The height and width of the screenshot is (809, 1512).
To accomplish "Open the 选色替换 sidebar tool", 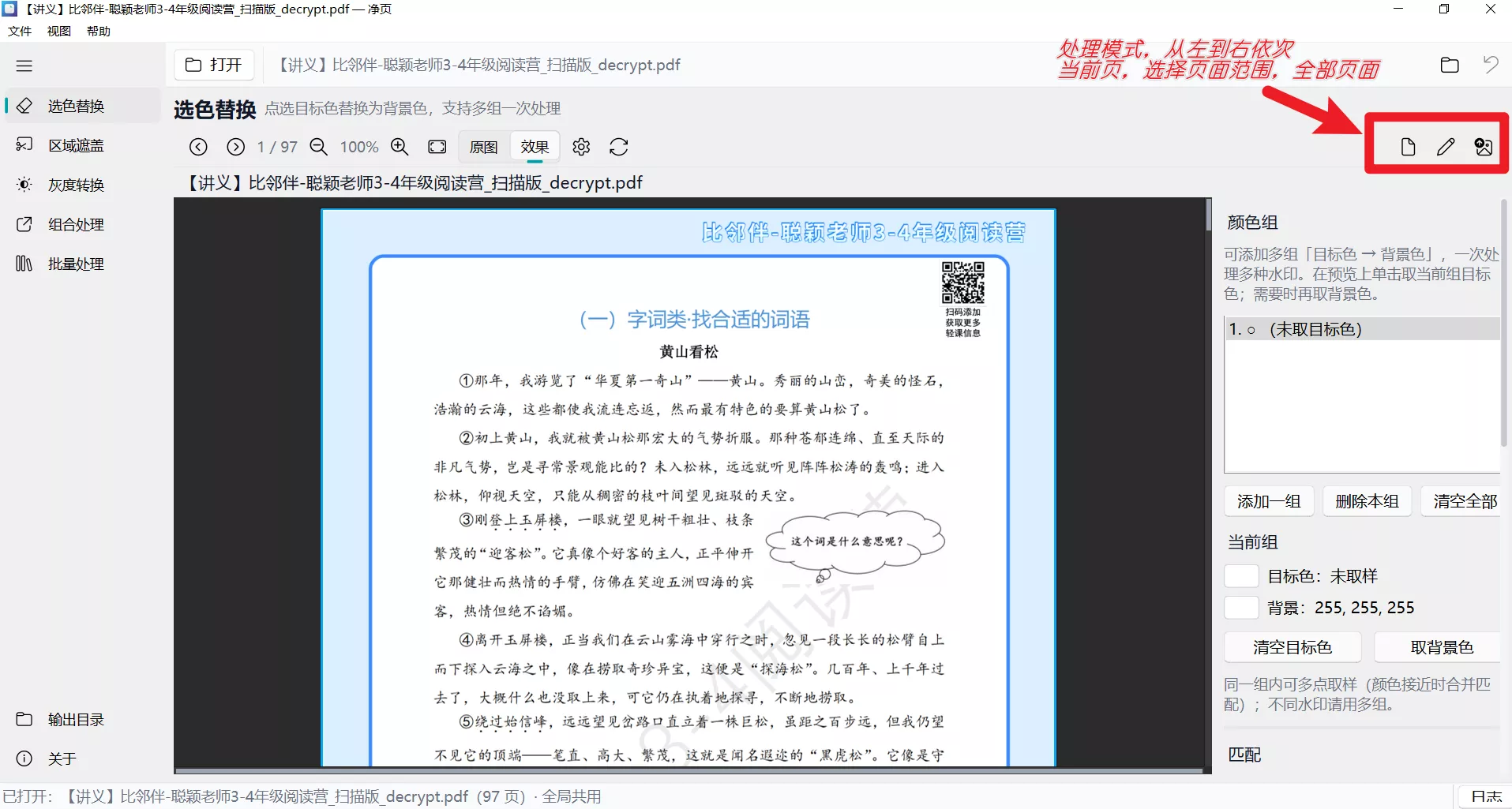I will click(82, 106).
